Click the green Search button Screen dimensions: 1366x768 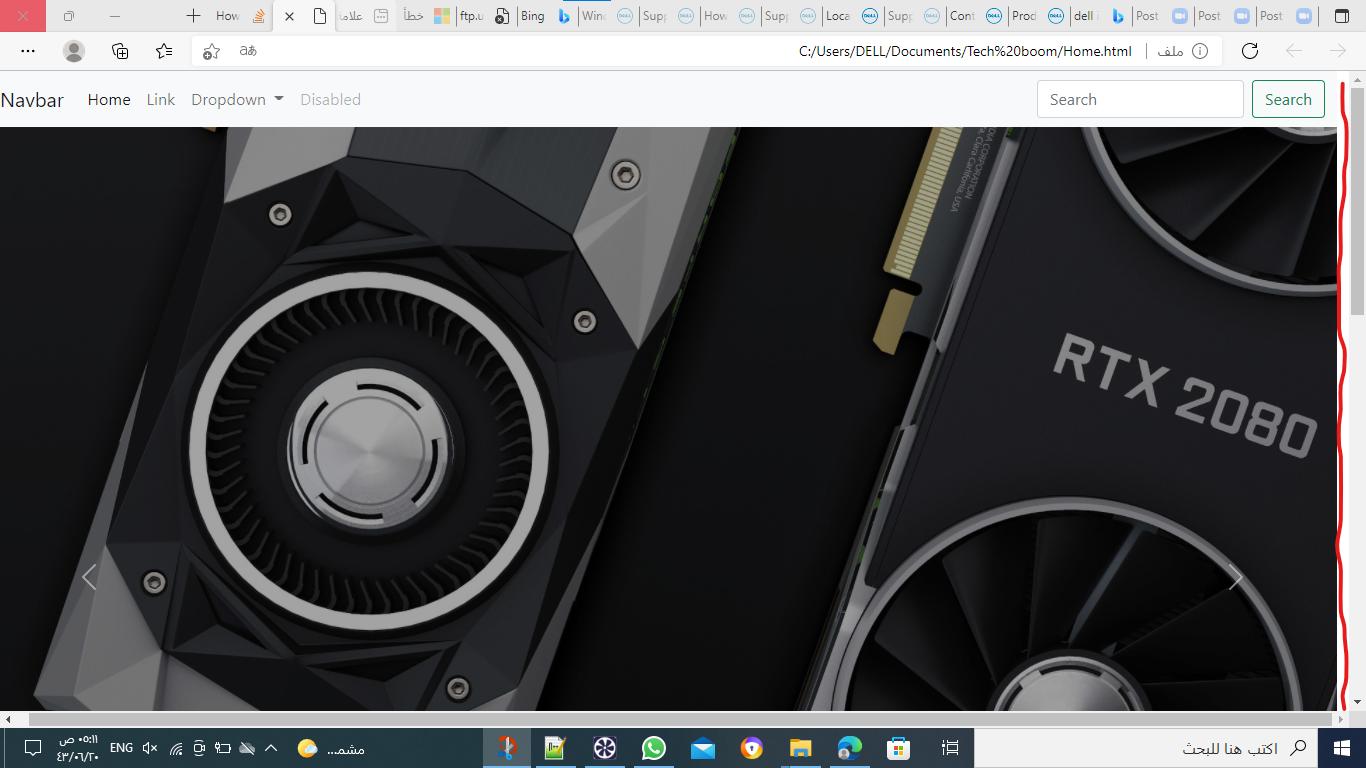tap(1288, 99)
